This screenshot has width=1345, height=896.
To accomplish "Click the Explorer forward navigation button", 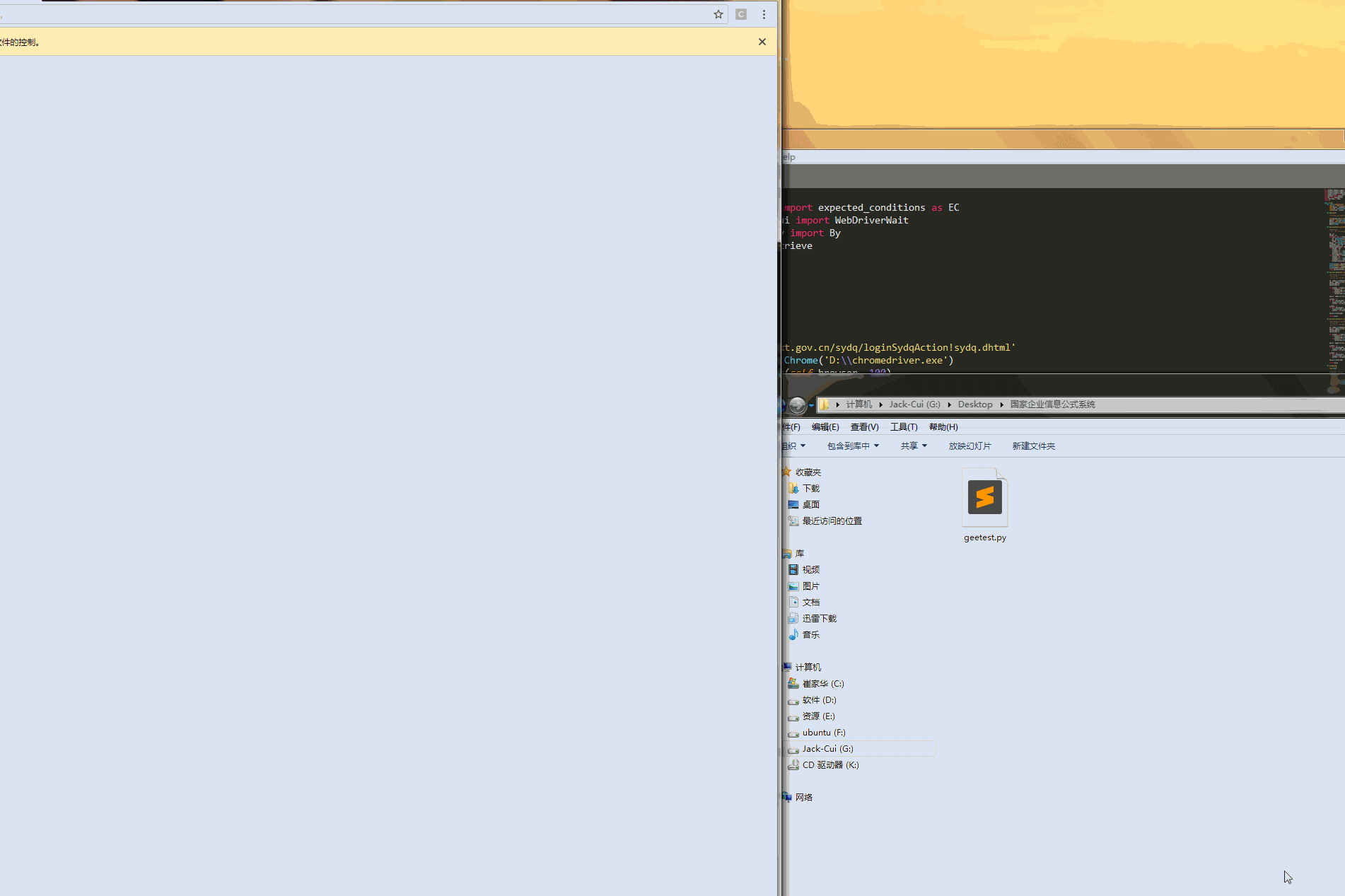I will tap(797, 405).
